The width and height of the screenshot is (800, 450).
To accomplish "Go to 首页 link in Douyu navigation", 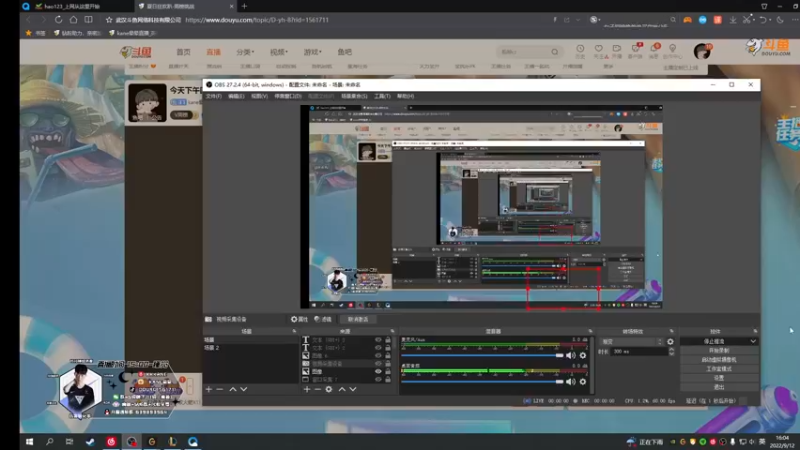I will point(183,52).
